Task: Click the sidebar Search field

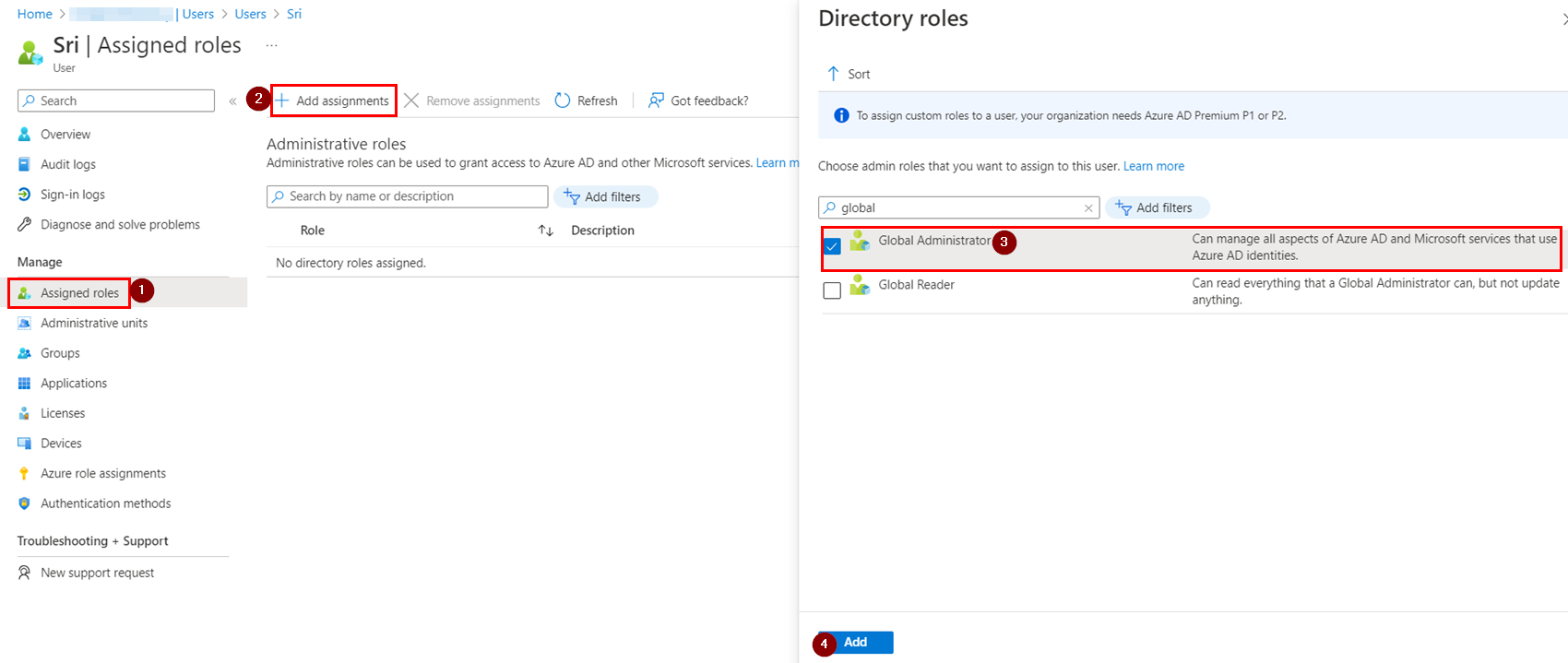Action: point(116,101)
